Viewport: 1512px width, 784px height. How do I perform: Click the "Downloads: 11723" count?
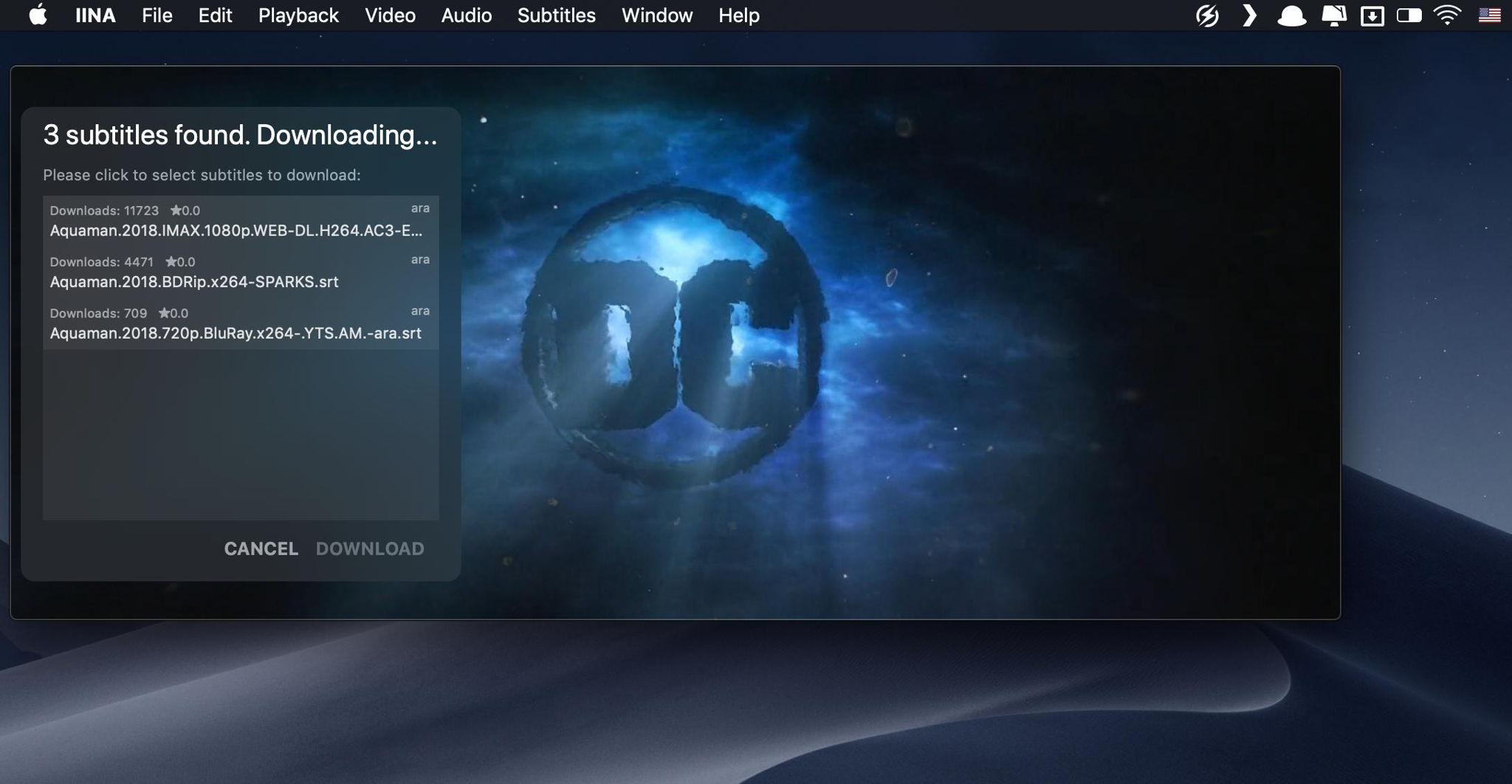point(104,210)
